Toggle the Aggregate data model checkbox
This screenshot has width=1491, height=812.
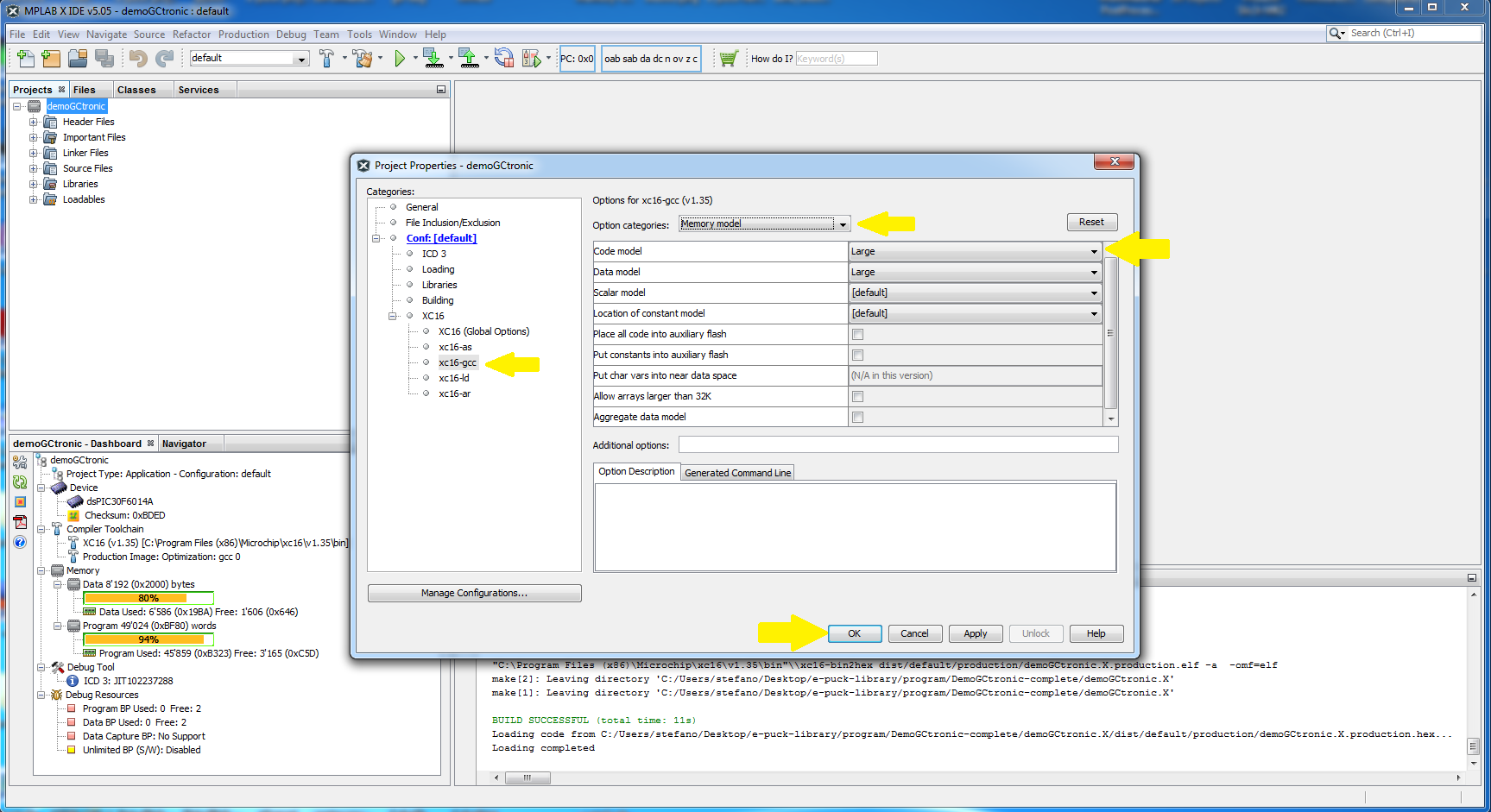tap(857, 417)
